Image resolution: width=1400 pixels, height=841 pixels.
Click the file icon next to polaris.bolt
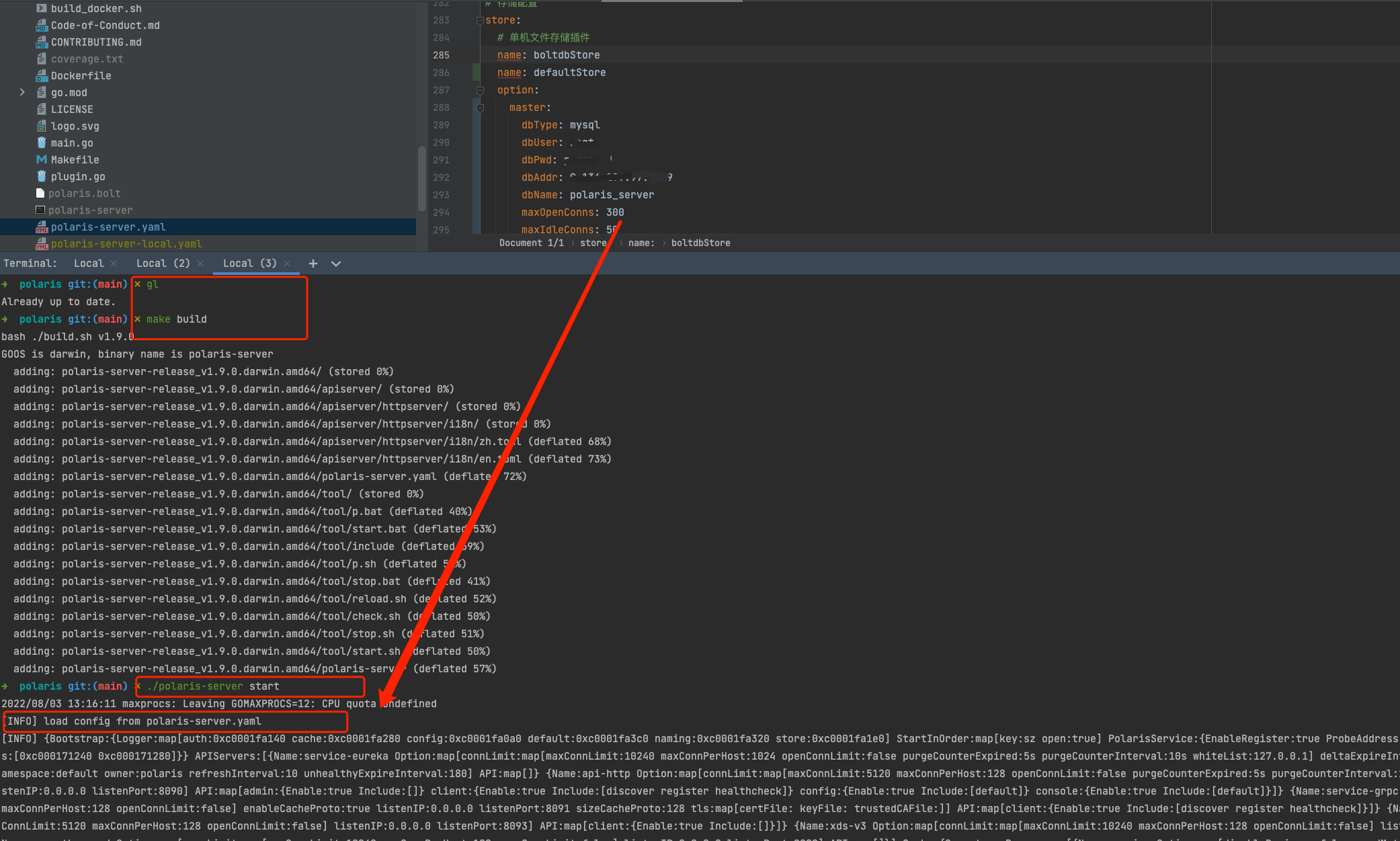click(40, 193)
